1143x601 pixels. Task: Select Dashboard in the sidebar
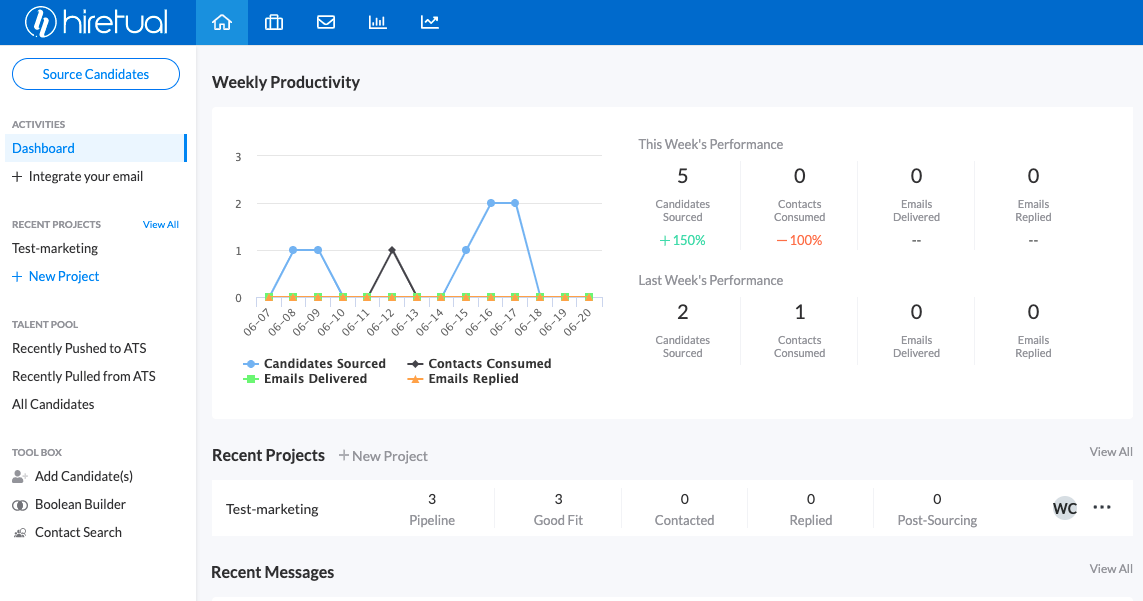pyautogui.click(x=95, y=148)
